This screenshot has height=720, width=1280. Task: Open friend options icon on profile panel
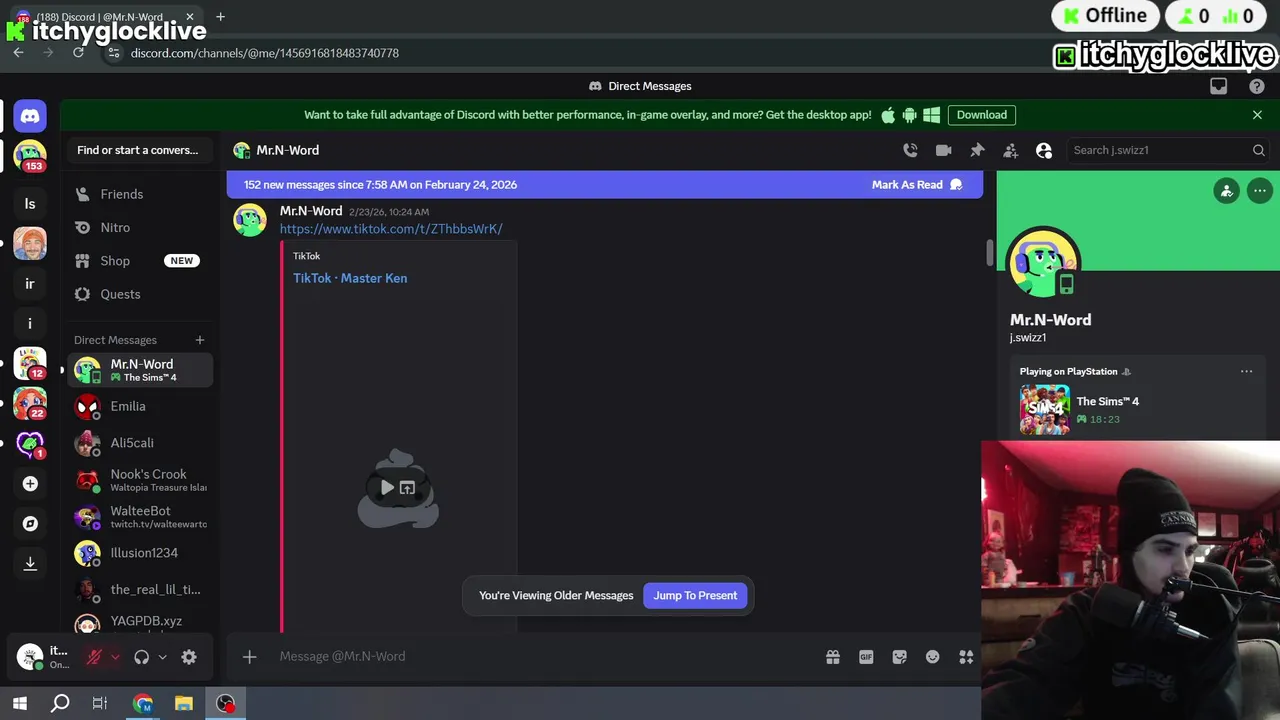point(1226,191)
